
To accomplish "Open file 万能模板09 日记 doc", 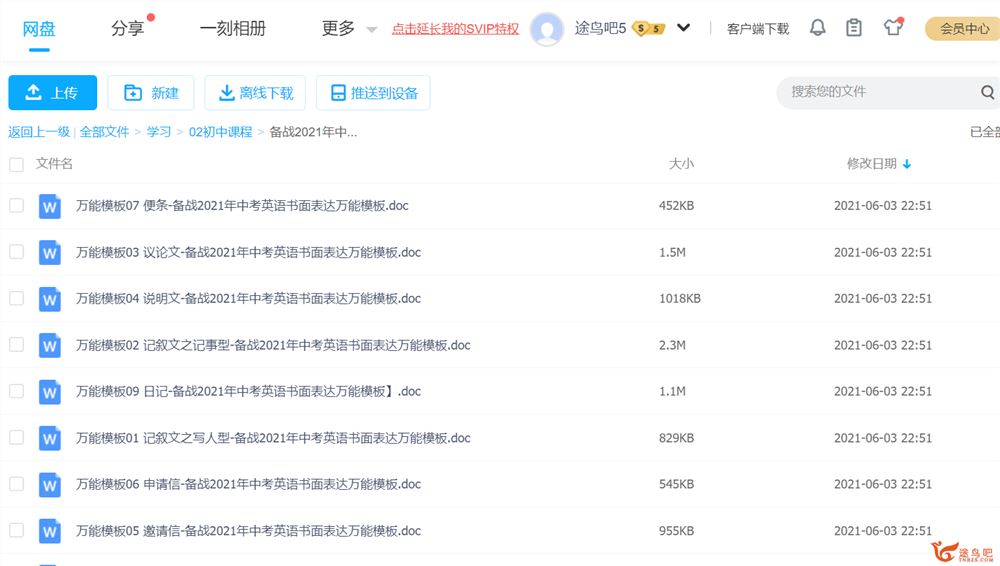I will coord(249,391).
